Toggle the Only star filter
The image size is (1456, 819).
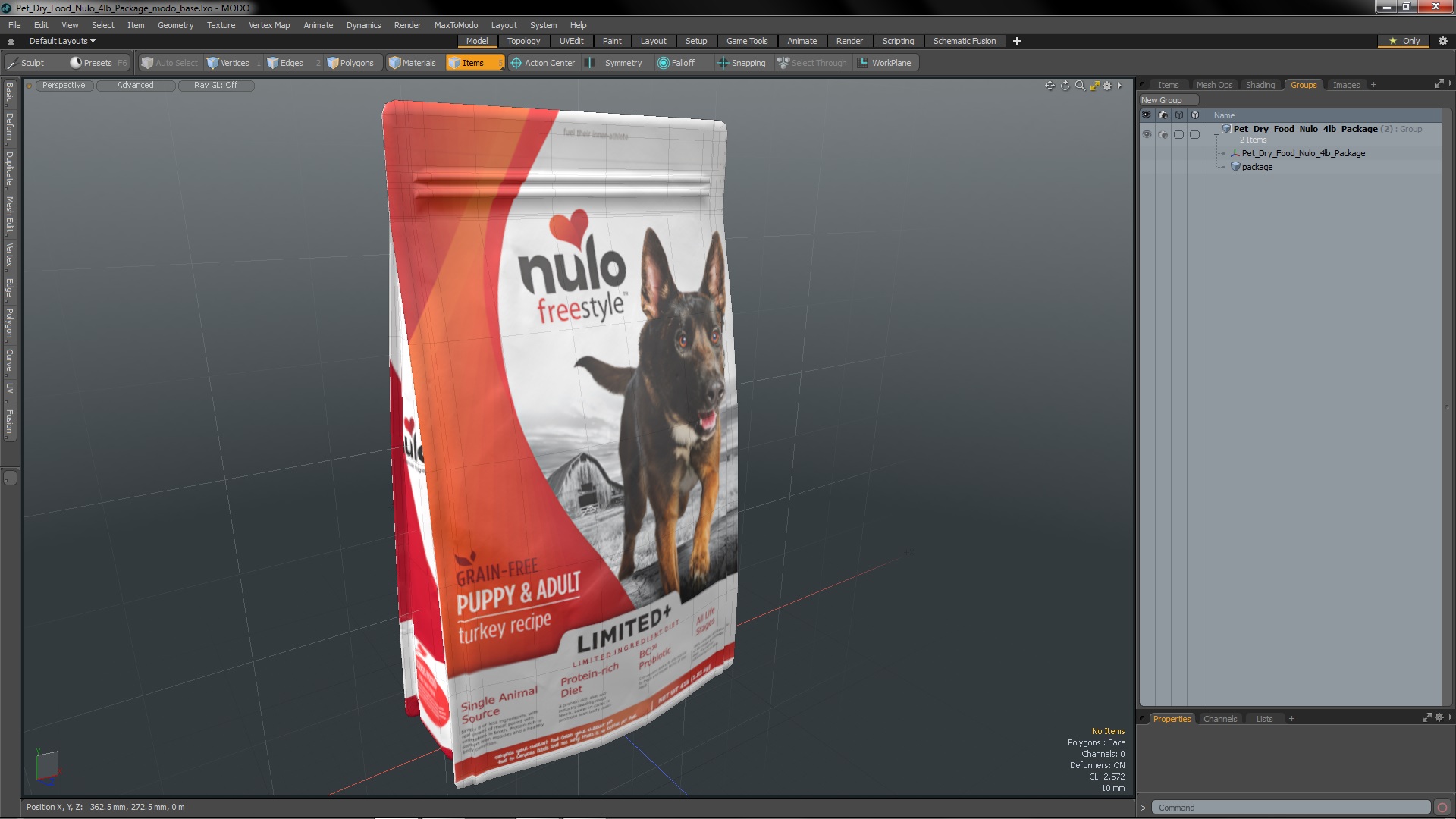point(1404,41)
